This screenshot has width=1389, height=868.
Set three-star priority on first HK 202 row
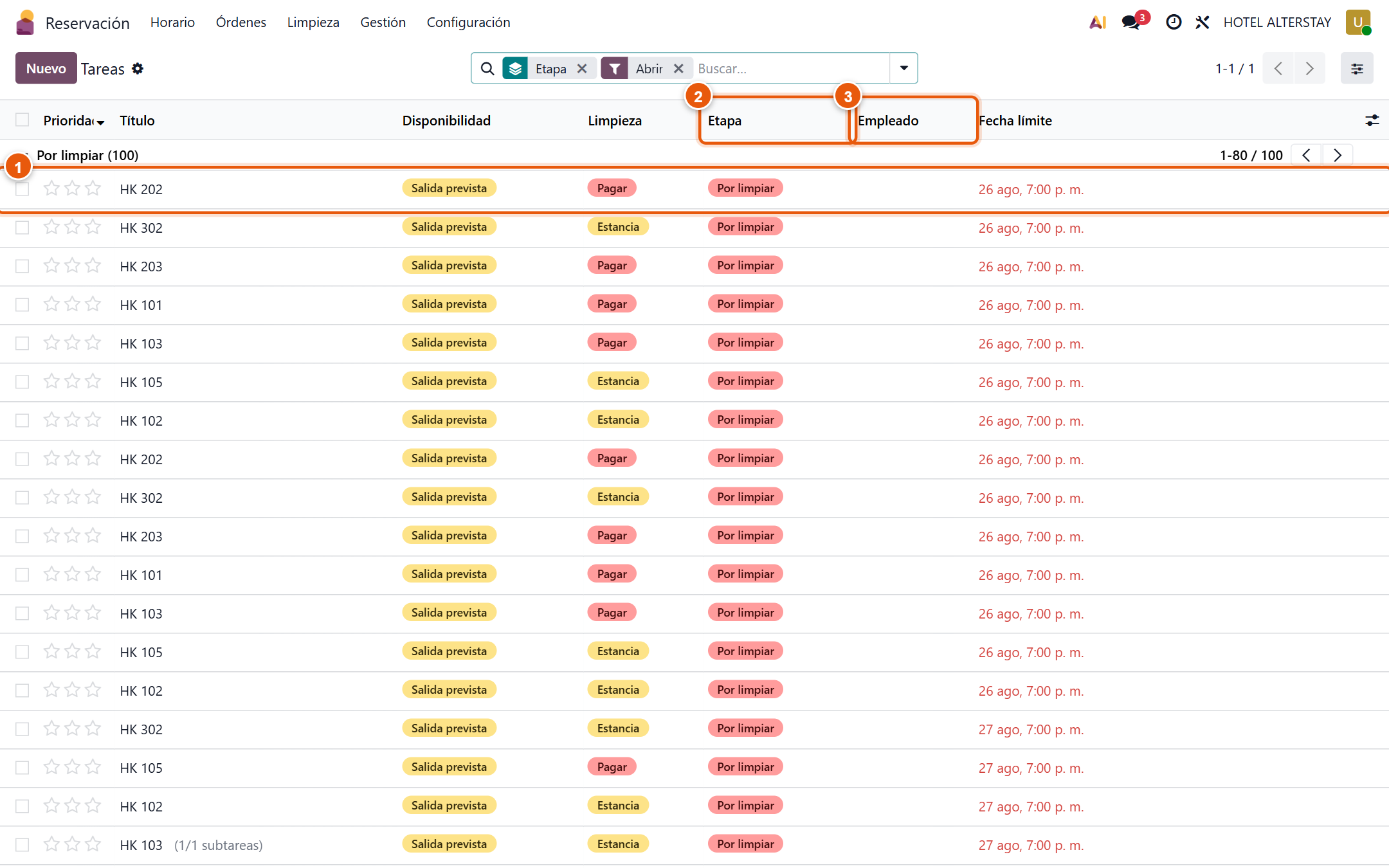[x=93, y=188]
